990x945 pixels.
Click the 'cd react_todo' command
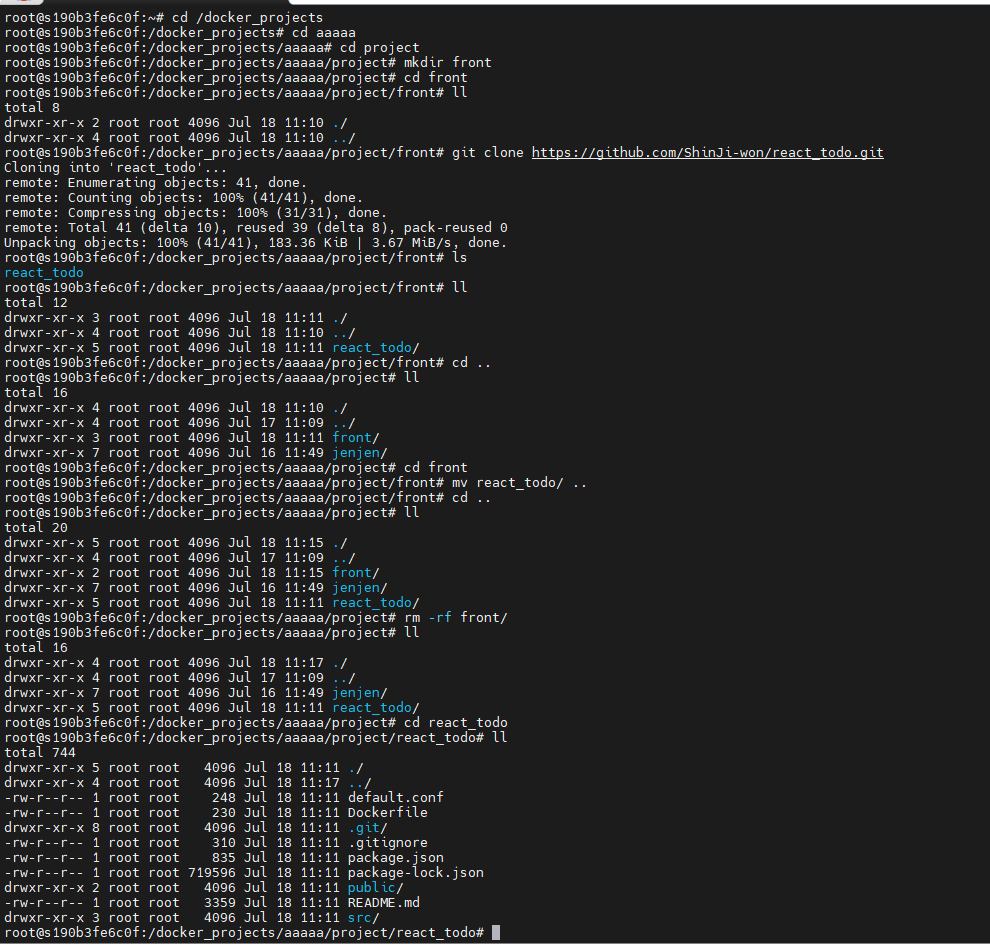point(455,723)
